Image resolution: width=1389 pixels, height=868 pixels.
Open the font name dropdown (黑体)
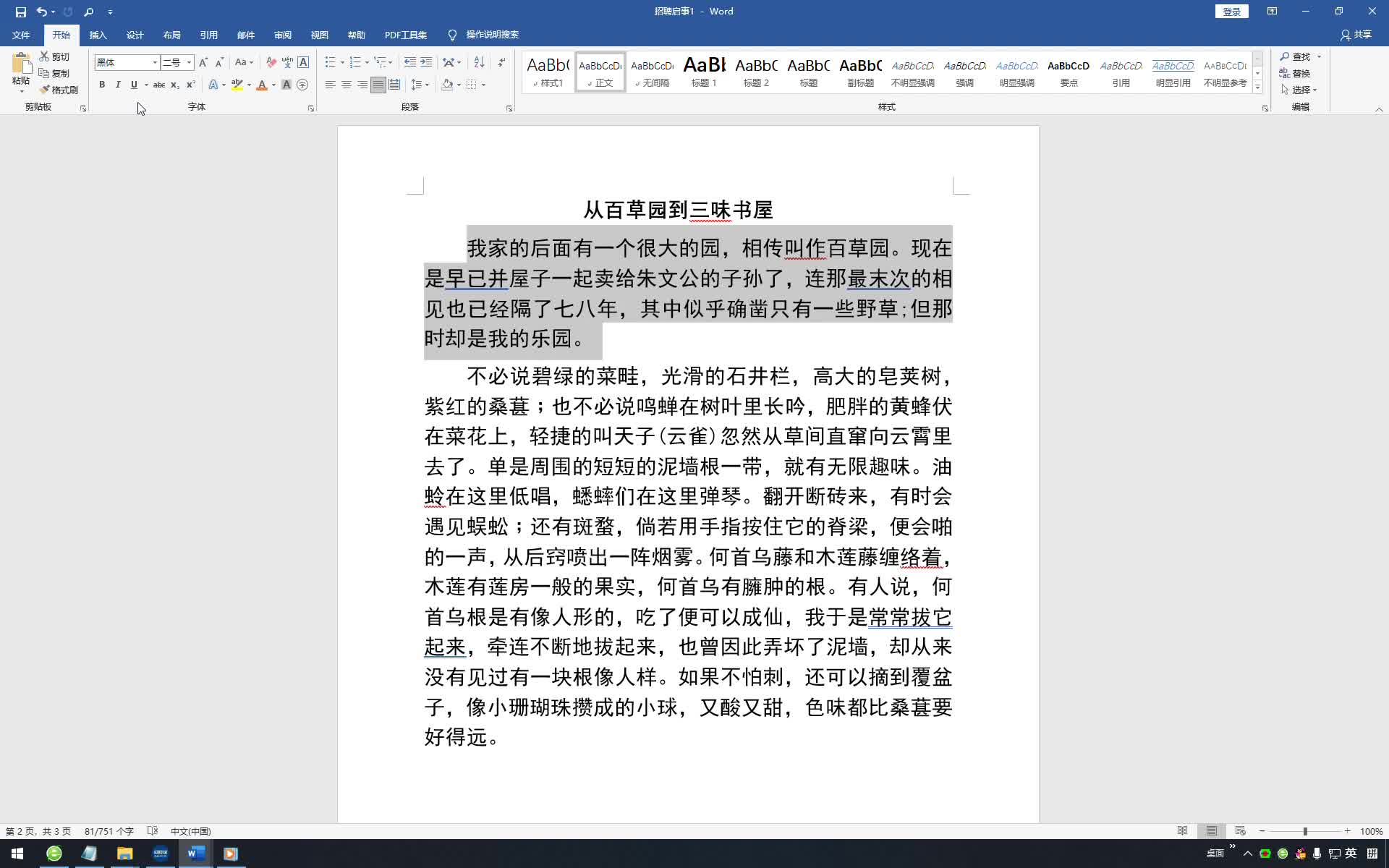click(155, 63)
